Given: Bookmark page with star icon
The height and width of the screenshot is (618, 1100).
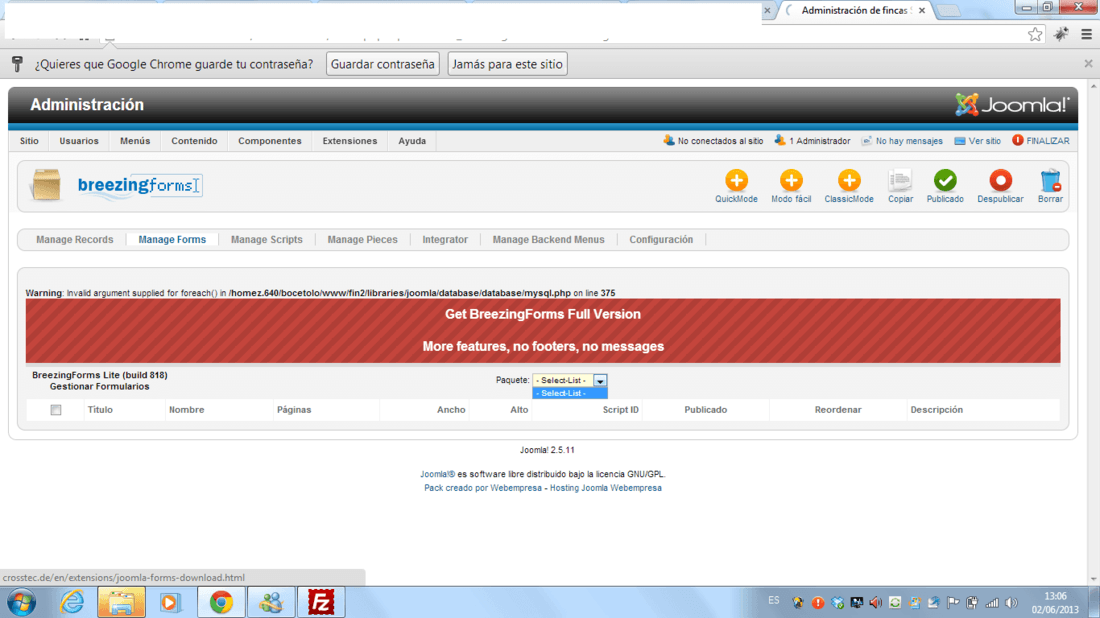Looking at the screenshot, I should click(x=1035, y=34).
